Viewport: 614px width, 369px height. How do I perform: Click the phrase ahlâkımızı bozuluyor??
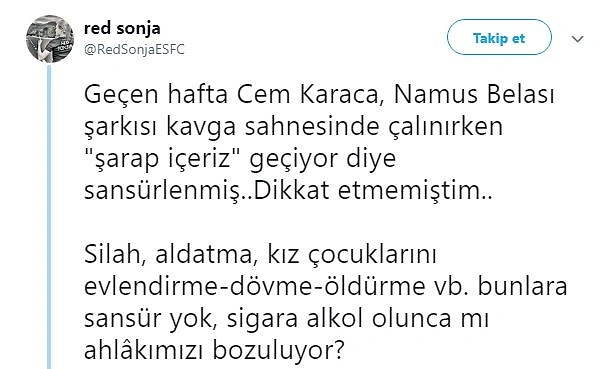[214, 351]
